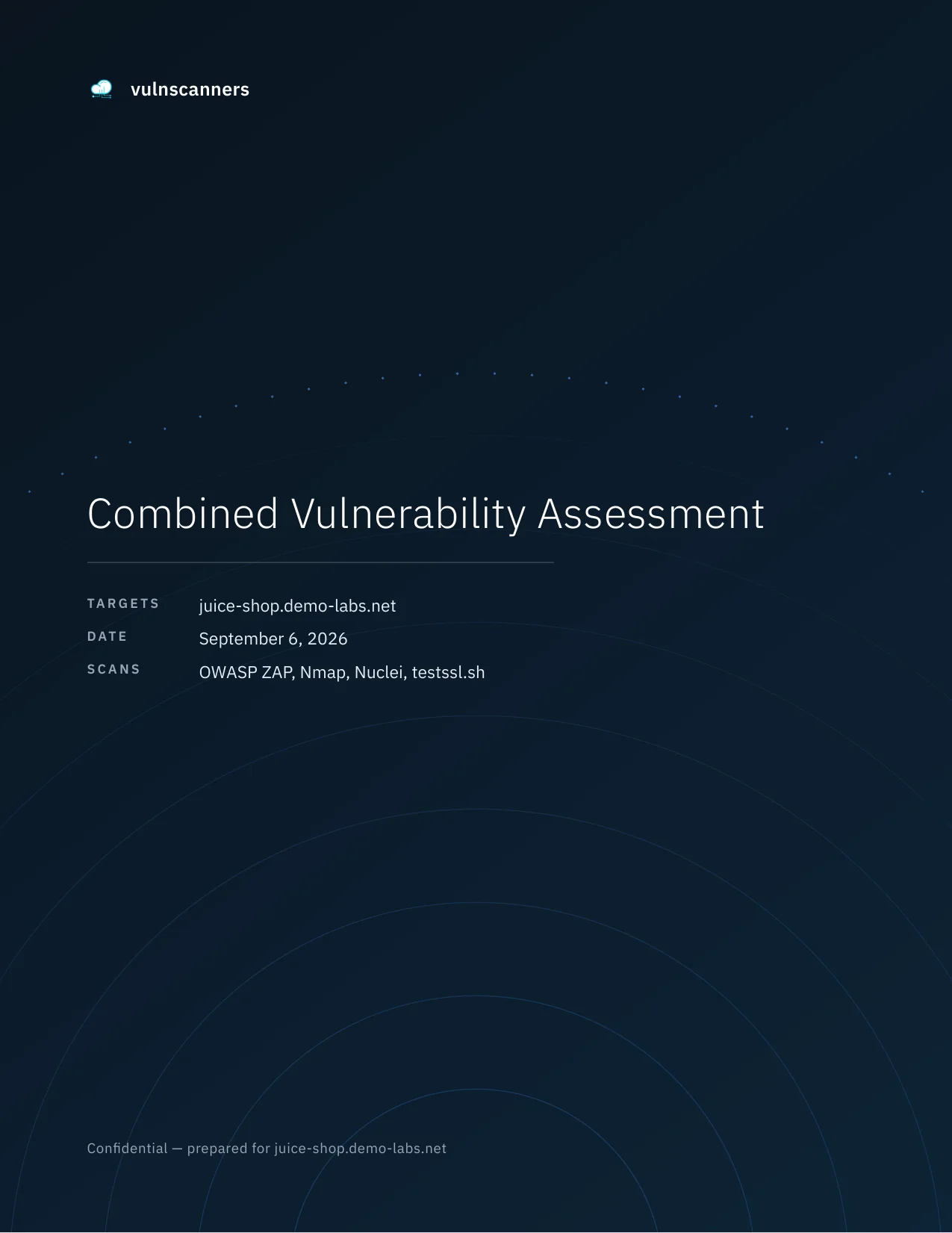Click the SCANS label
Image resolution: width=952 pixels, height=1233 pixels.
[x=114, y=669]
